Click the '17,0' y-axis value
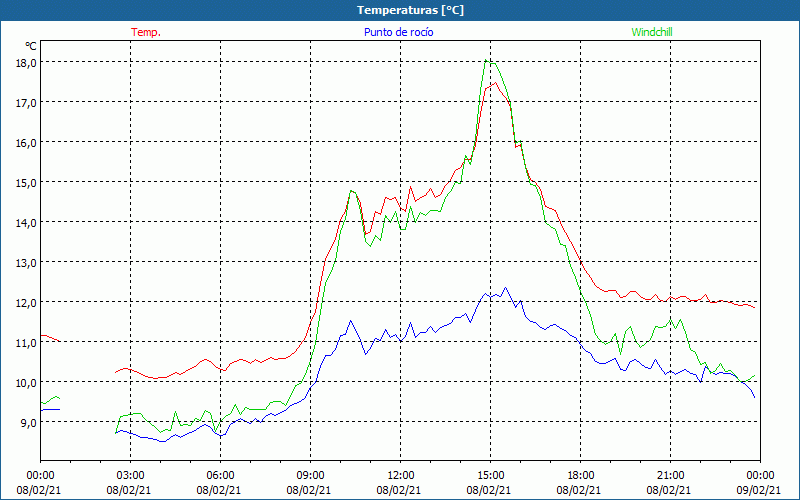 pyautogui.click(x=26, y=103)
